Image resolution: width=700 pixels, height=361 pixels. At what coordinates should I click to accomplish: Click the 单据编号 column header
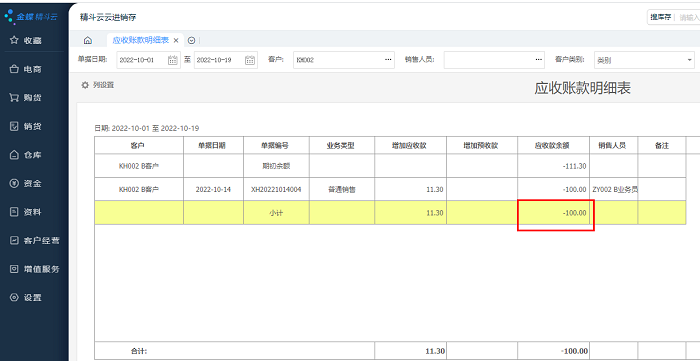coord(276,145)
